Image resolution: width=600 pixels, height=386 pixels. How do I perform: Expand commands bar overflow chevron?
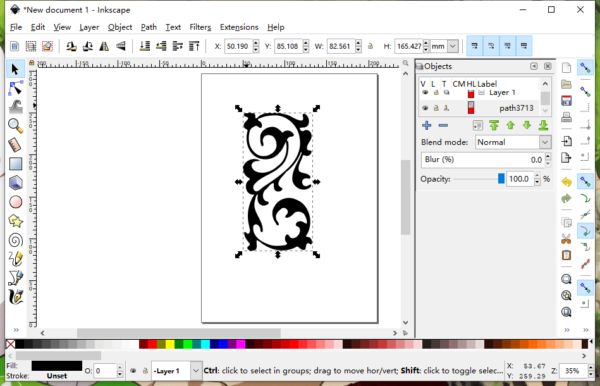coord(567,330)
